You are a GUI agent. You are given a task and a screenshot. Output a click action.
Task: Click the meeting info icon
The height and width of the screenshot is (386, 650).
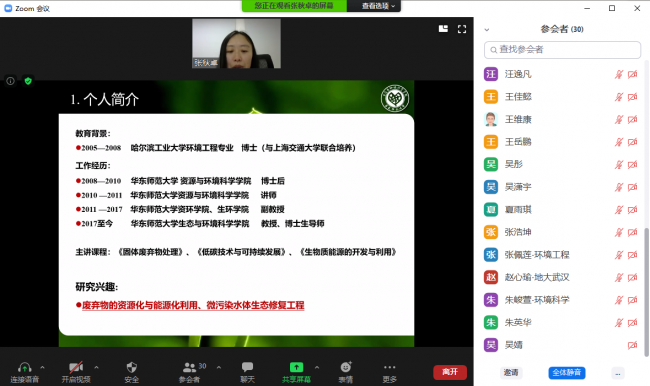click(x=10, y=81)
